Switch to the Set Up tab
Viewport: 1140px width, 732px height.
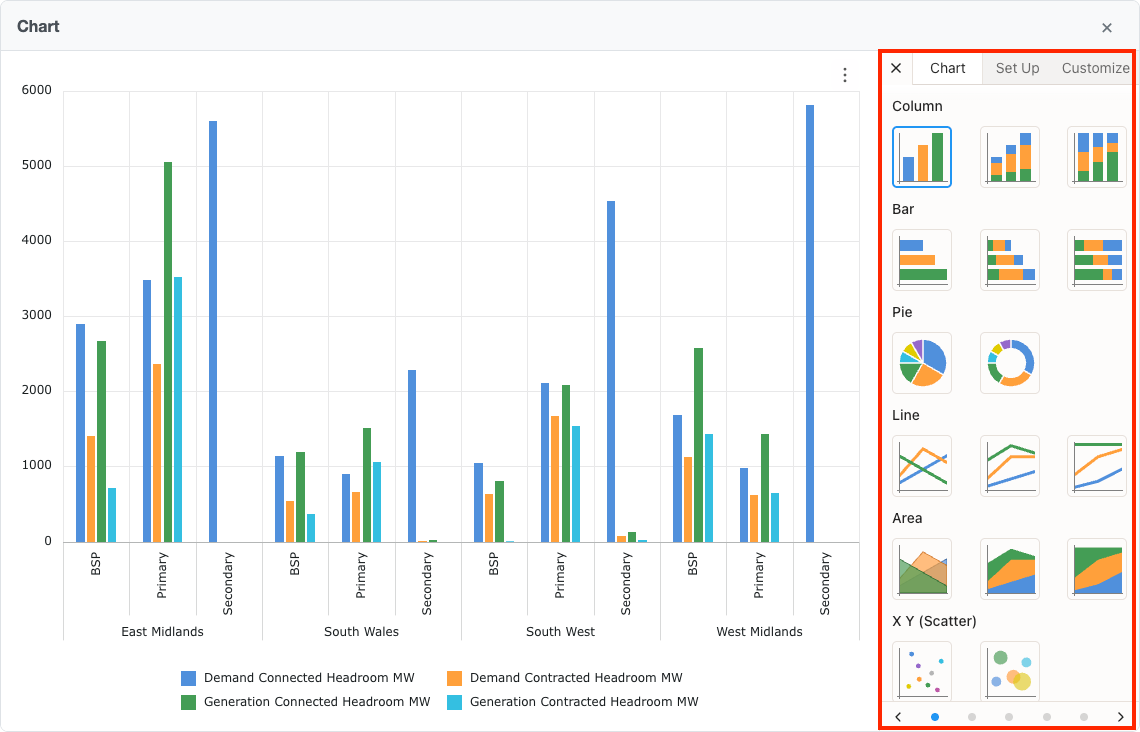click(x=1017, y=68)
